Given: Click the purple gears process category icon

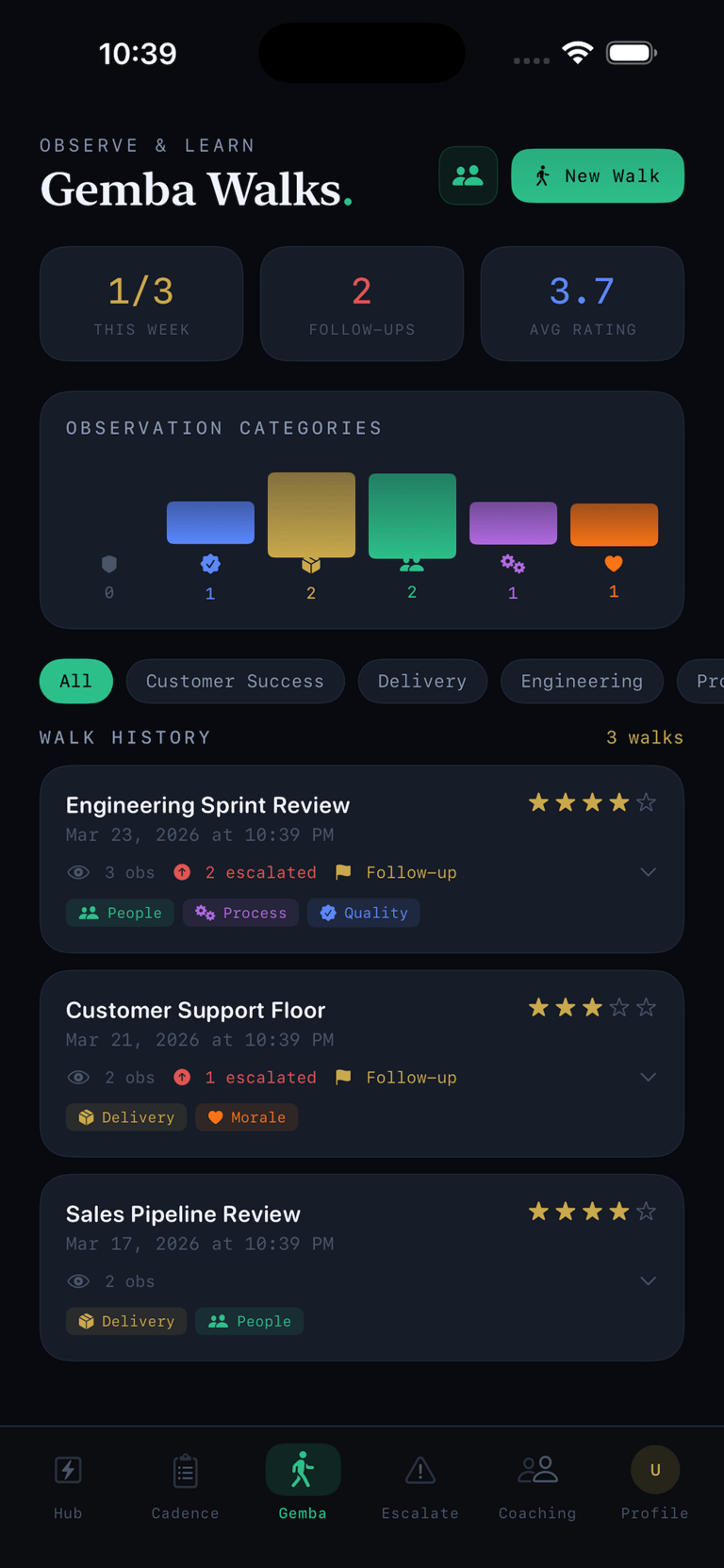Looking at the screenshot, I should [513, 564].
